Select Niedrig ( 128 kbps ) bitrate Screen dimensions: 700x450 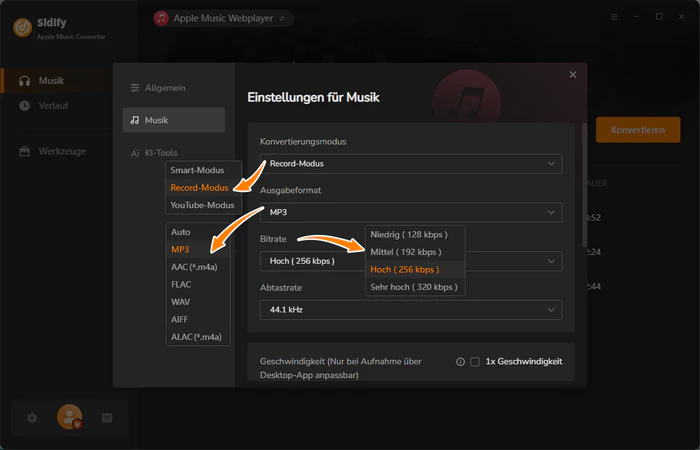pyautogui.click(x=415, y=235)
